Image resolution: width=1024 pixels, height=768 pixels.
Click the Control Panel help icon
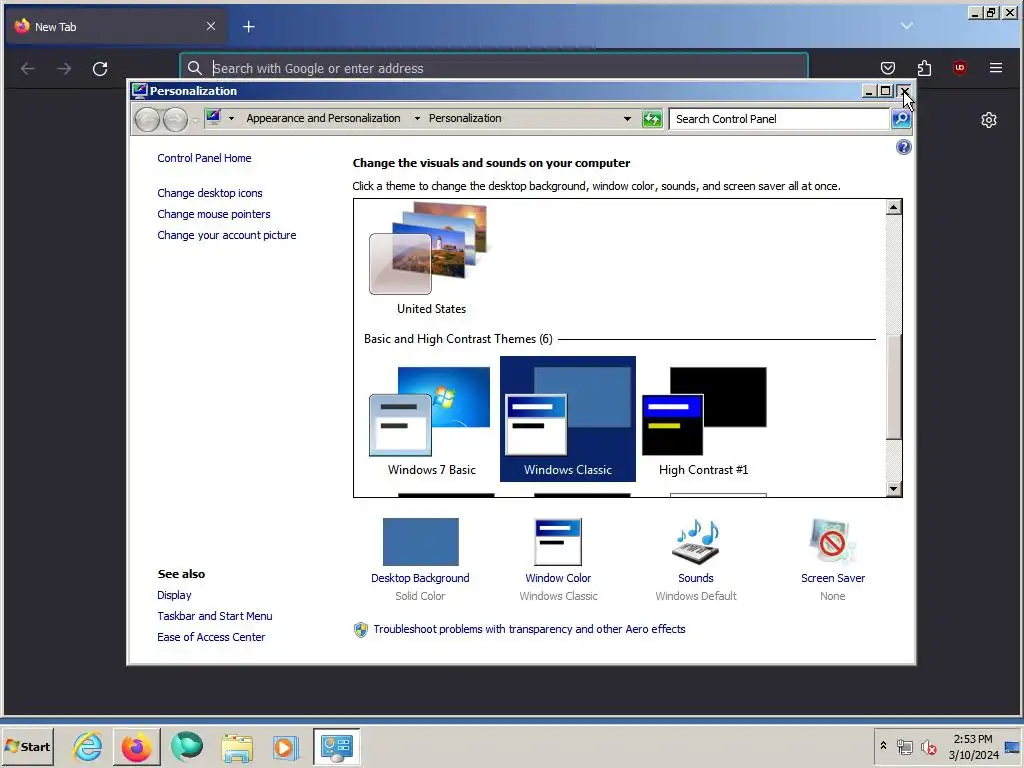(903, 147)
